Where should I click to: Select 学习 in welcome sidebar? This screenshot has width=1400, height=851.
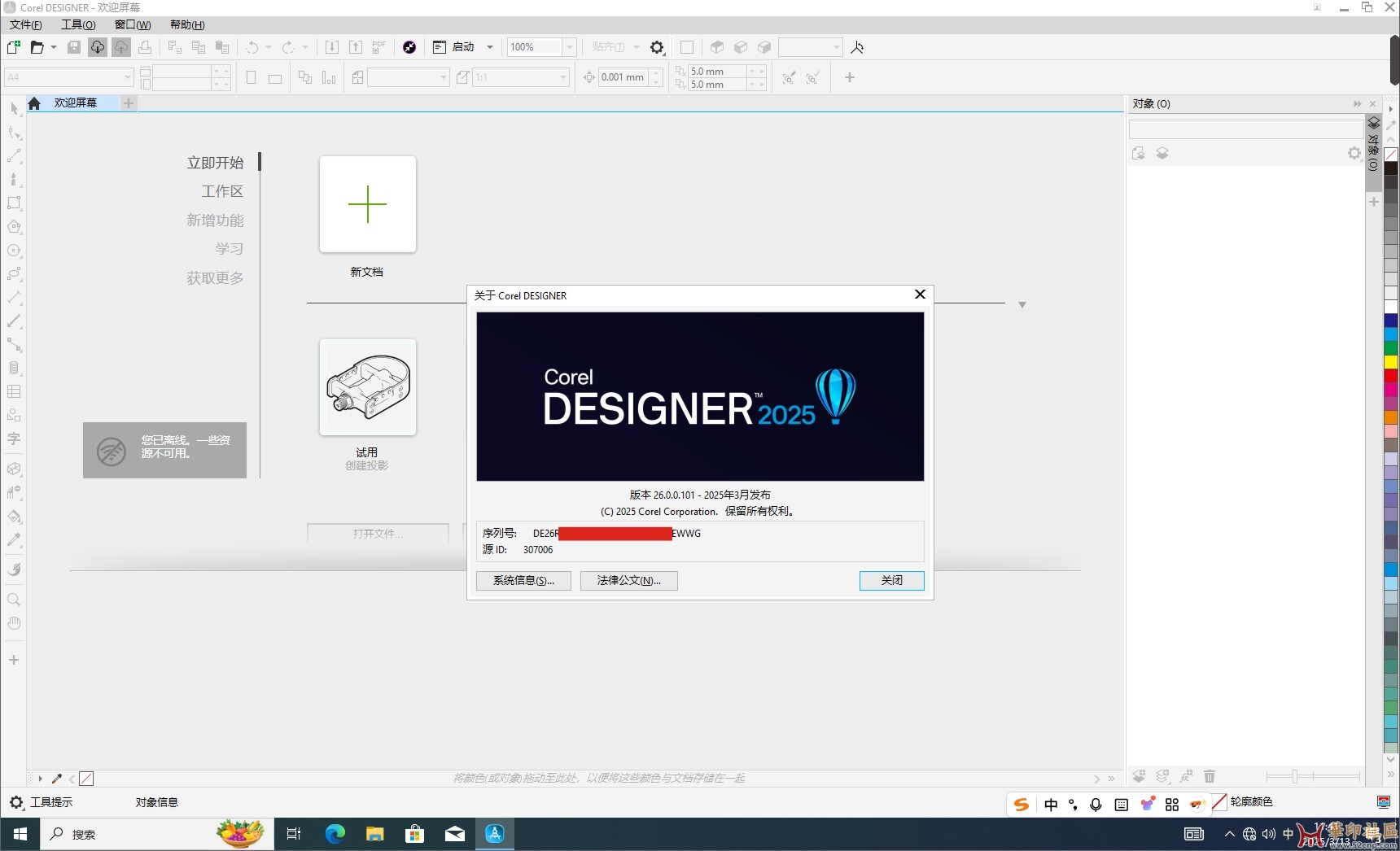pos(230,249)
